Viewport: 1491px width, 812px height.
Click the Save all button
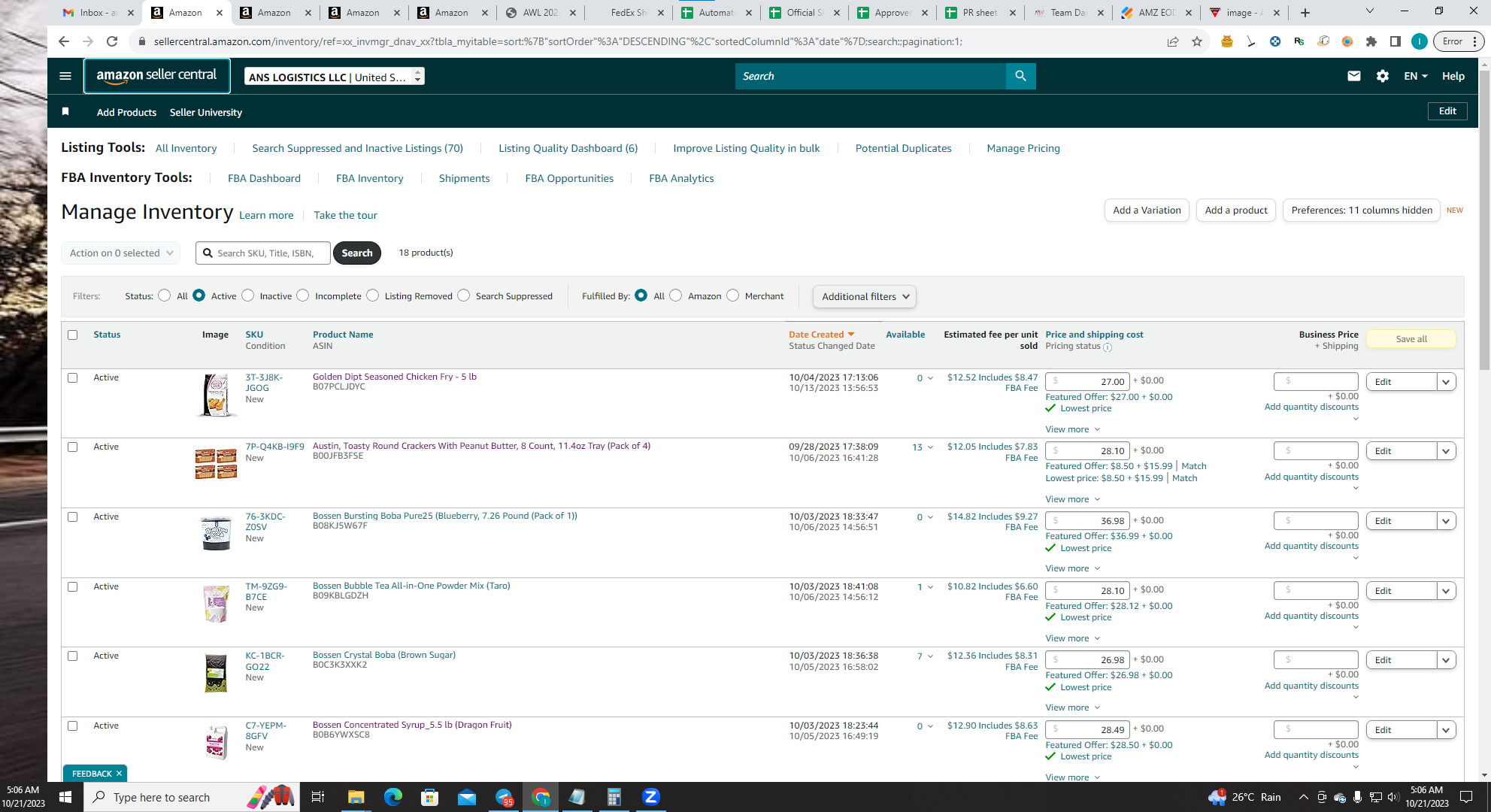pos(1411,339)
